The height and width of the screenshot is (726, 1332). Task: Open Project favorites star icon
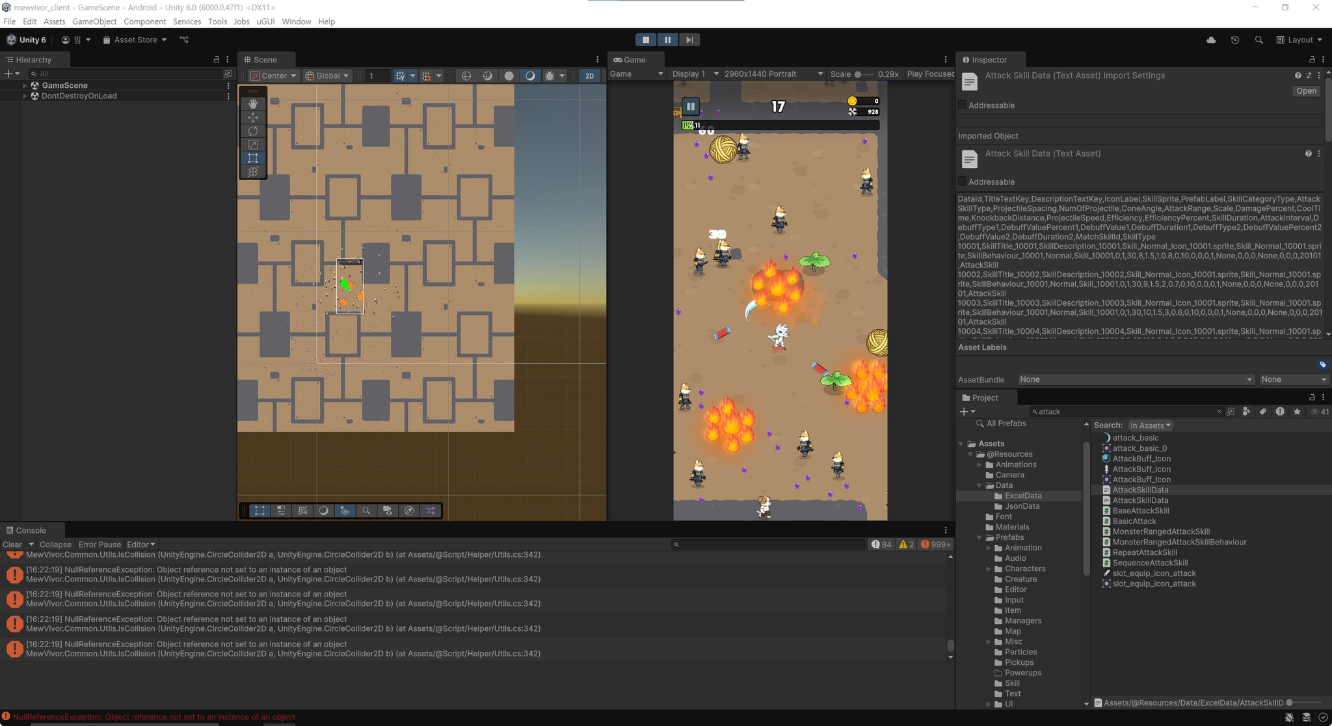pos(1297,411)
